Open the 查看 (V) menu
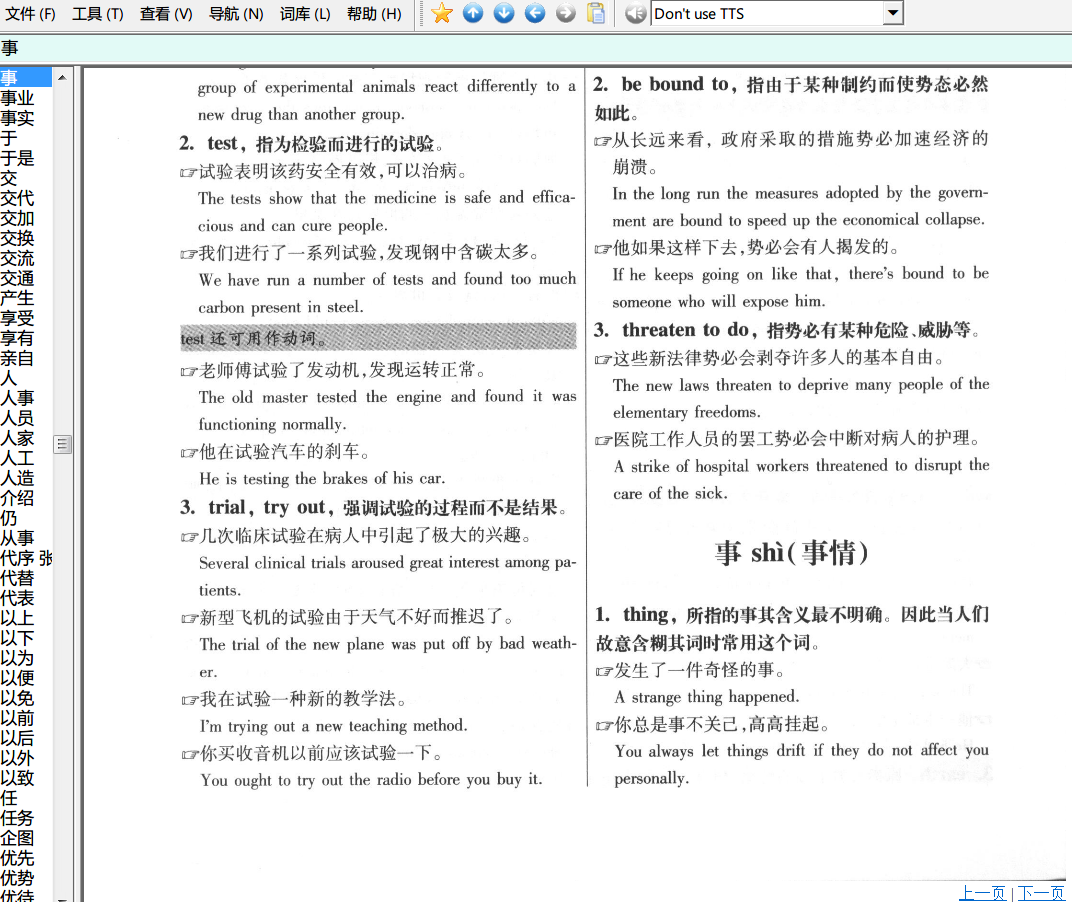The height and width of the screenshot is (902, 1072). click(x=166, y=14)
